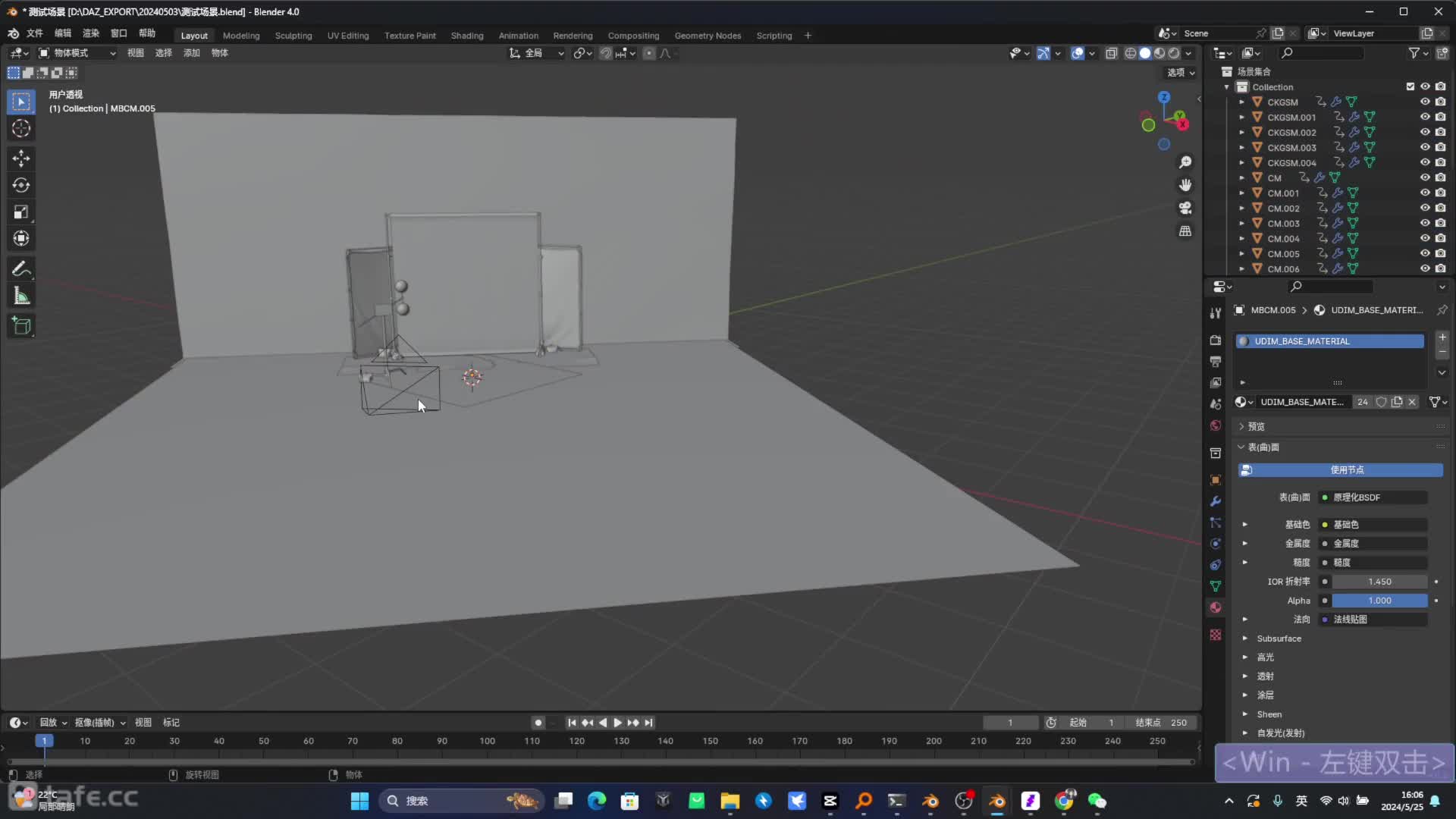Disable CM.003 in renders camera icon
This screenshot has height=819, width=1456.
1440,223
